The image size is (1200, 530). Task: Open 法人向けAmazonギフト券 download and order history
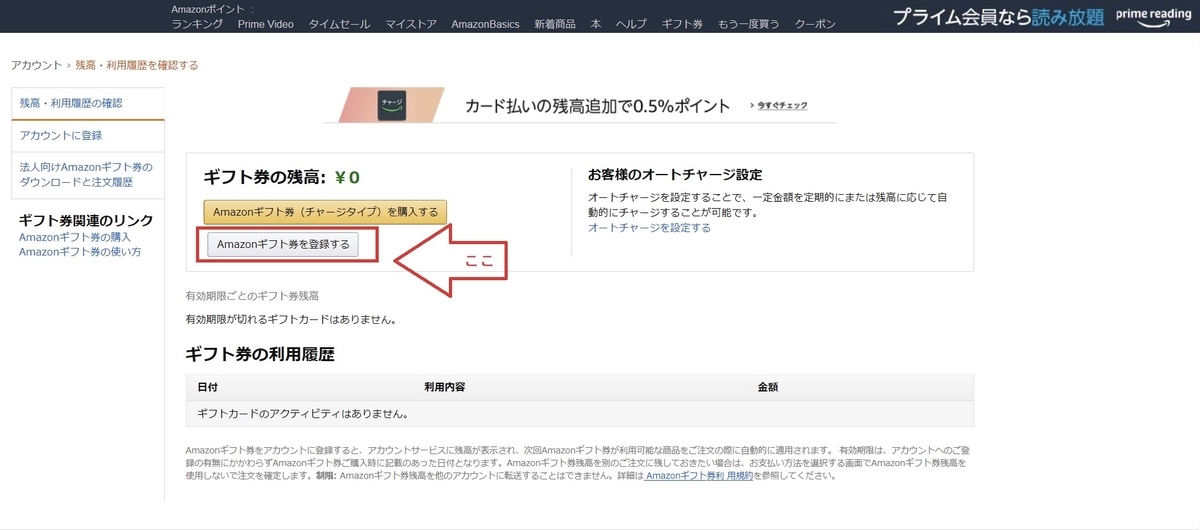point(88,174)
